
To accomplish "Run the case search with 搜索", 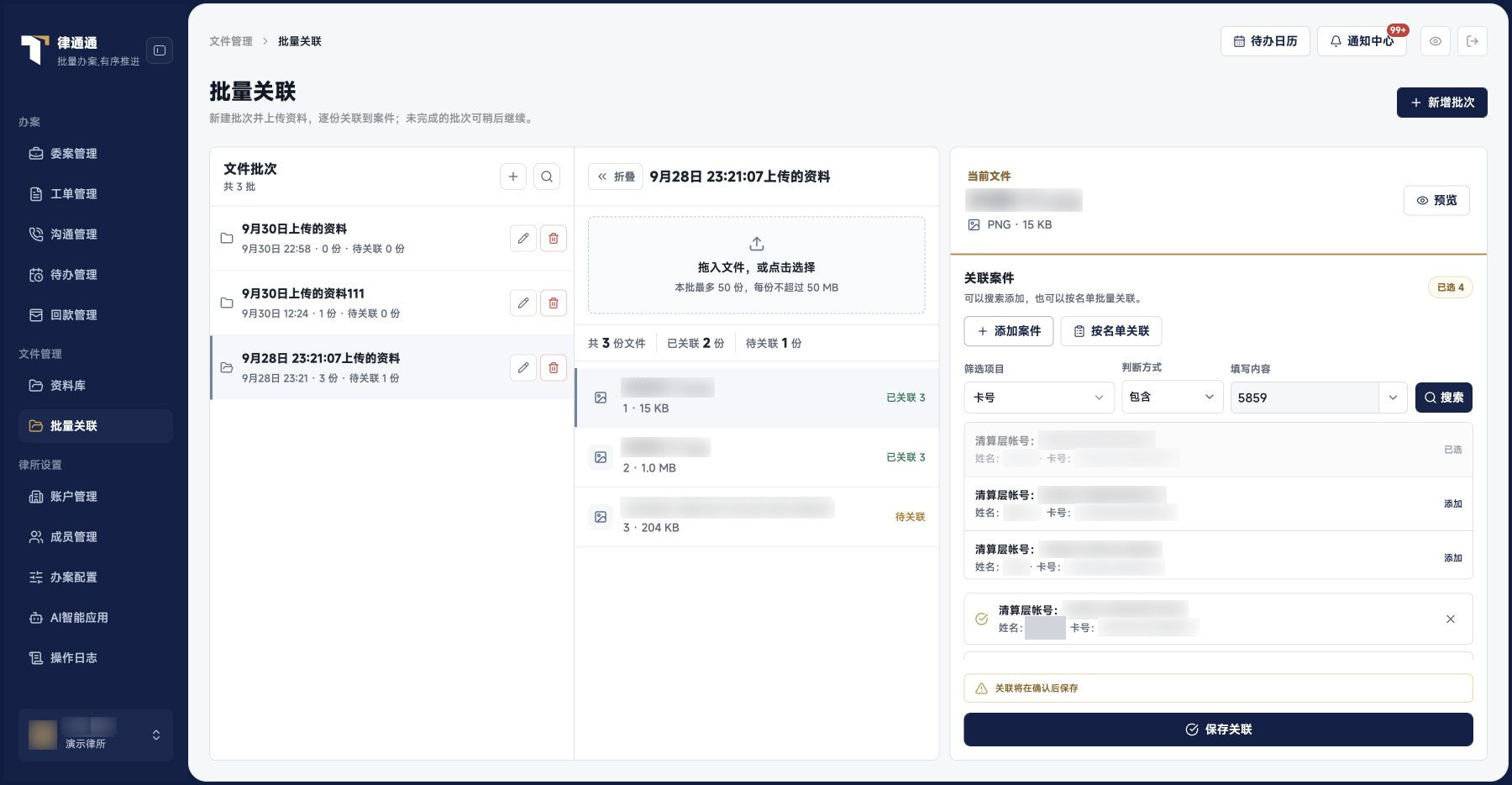I will pos(1444,398).
